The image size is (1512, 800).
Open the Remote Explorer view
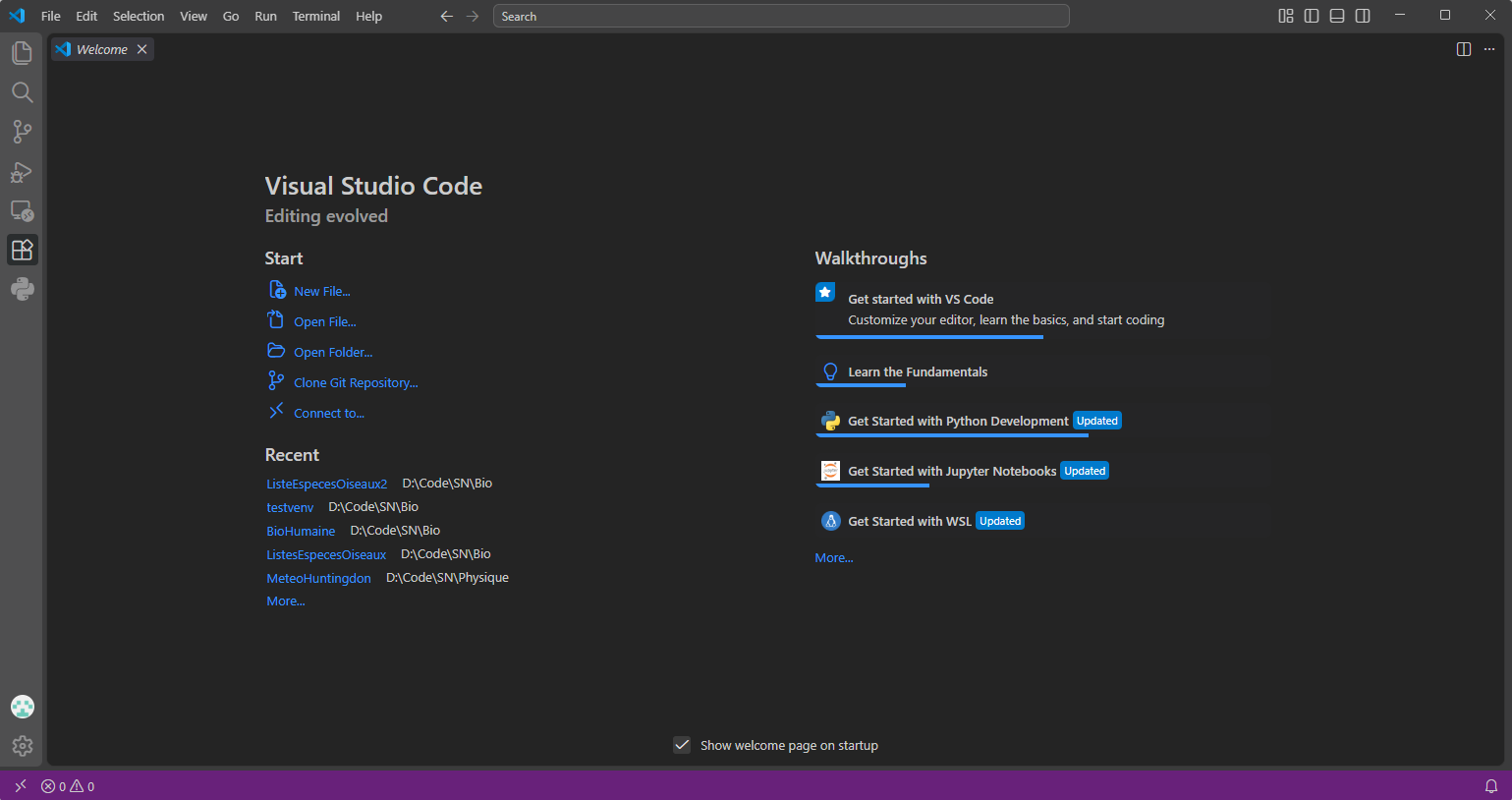pos(22,211)
